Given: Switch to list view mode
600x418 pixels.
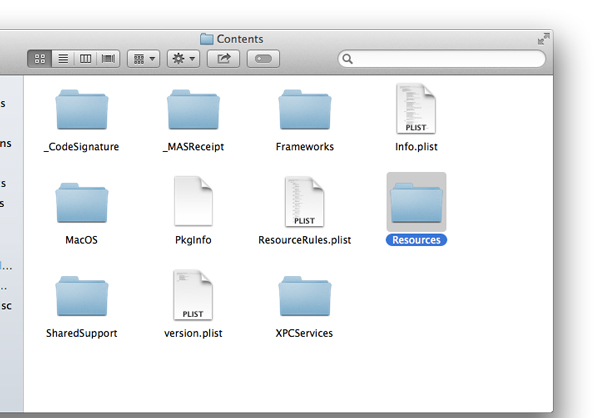Looking at the screenshot, I should pos(63,59).
